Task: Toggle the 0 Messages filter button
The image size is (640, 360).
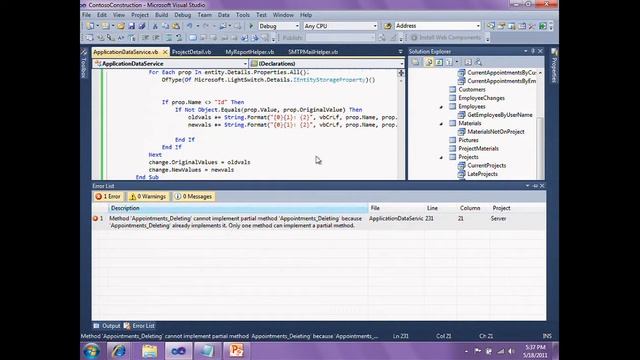Action: tap(193, 197)
